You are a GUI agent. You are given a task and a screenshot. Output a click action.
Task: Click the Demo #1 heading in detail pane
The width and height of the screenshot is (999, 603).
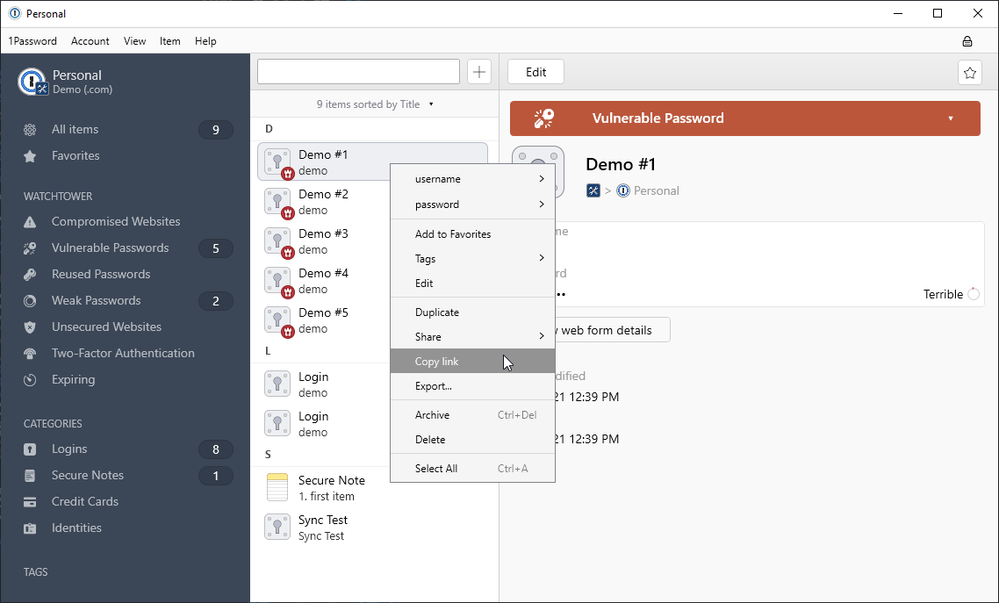click(x=621, y=164)
